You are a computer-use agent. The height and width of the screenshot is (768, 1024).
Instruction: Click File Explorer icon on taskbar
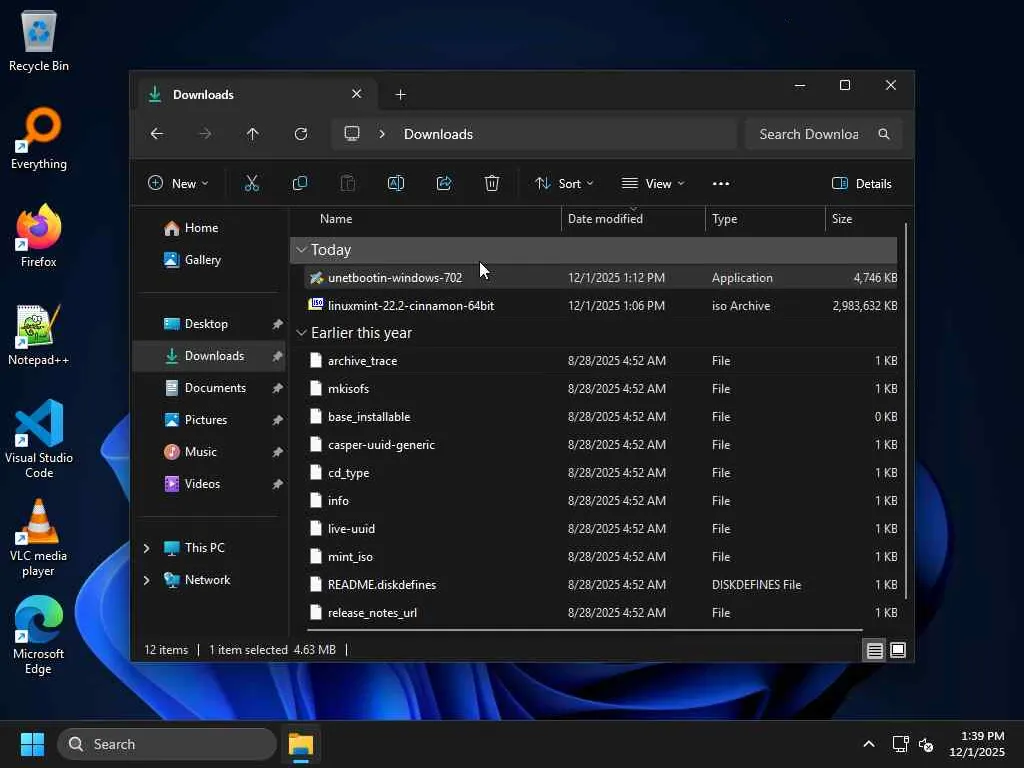click(x=301, y=744)
